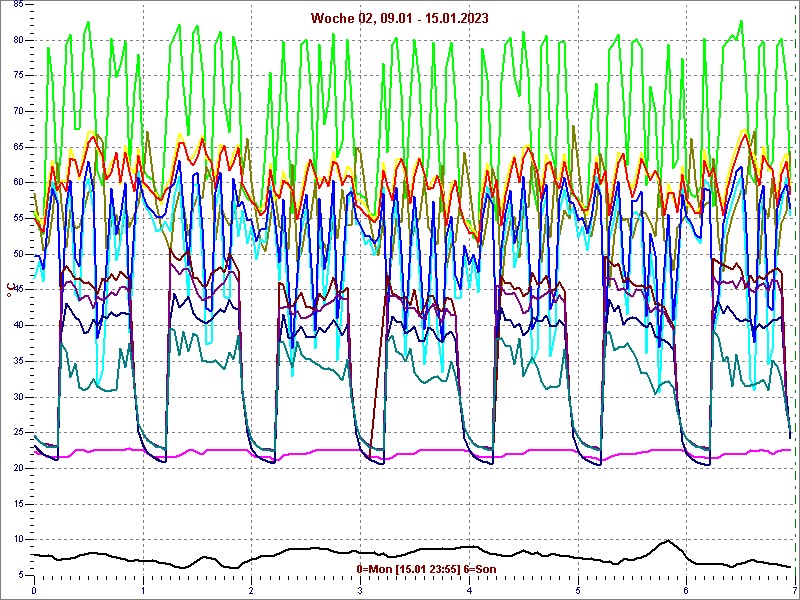Click day marker 4 on the x-axis

click(469, 590)
